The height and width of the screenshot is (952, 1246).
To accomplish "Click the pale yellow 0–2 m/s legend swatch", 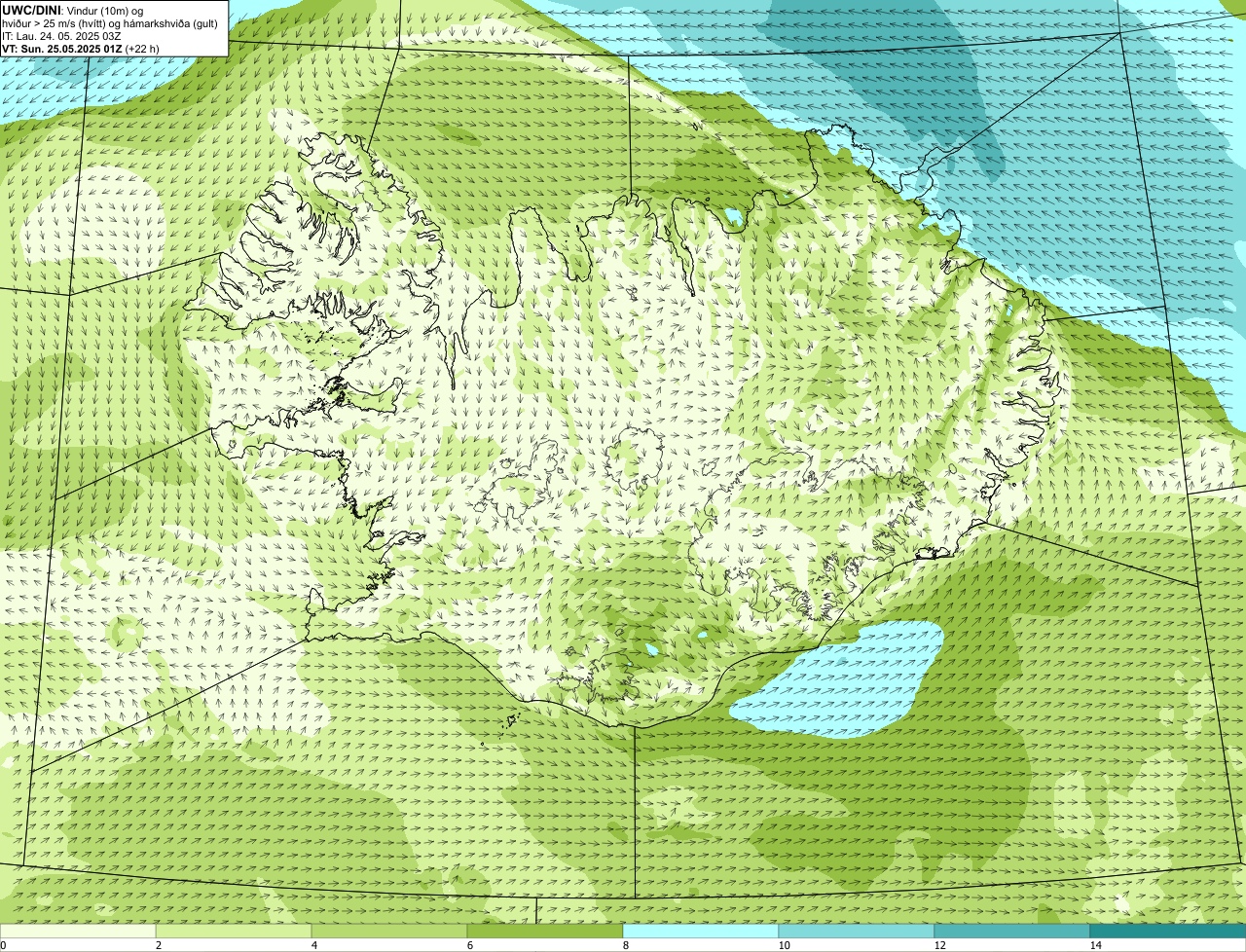I will (x=78, y=931).
